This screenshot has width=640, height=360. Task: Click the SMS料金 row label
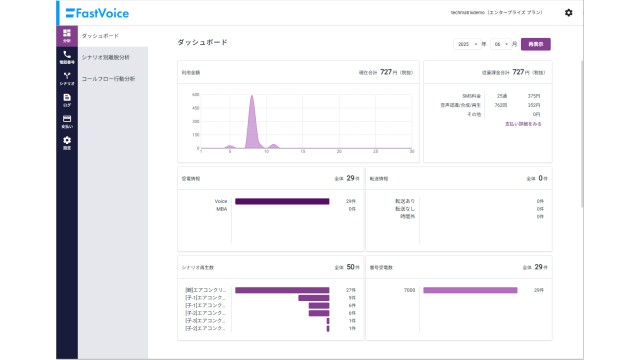coord(471,96)
